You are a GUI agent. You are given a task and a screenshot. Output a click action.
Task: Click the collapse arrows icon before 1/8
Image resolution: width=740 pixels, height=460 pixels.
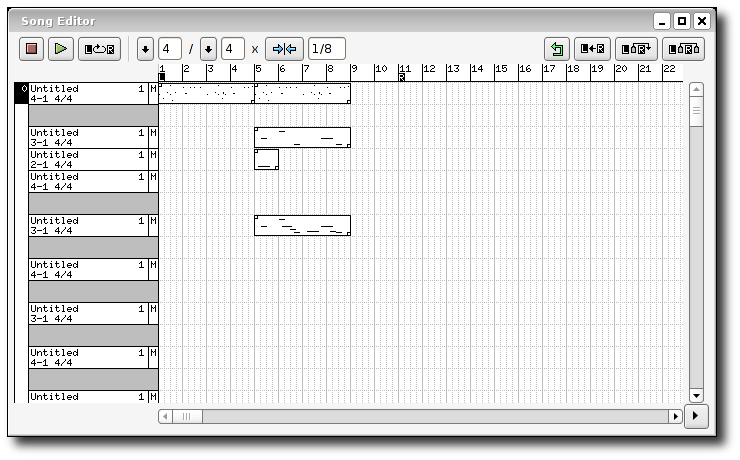pyautogui.click(x=284, y=49)
